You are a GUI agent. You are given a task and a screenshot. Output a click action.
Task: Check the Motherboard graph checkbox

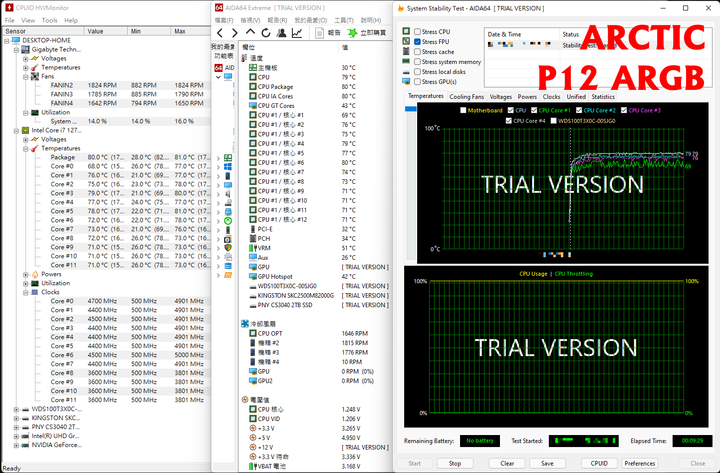point(463,110)
